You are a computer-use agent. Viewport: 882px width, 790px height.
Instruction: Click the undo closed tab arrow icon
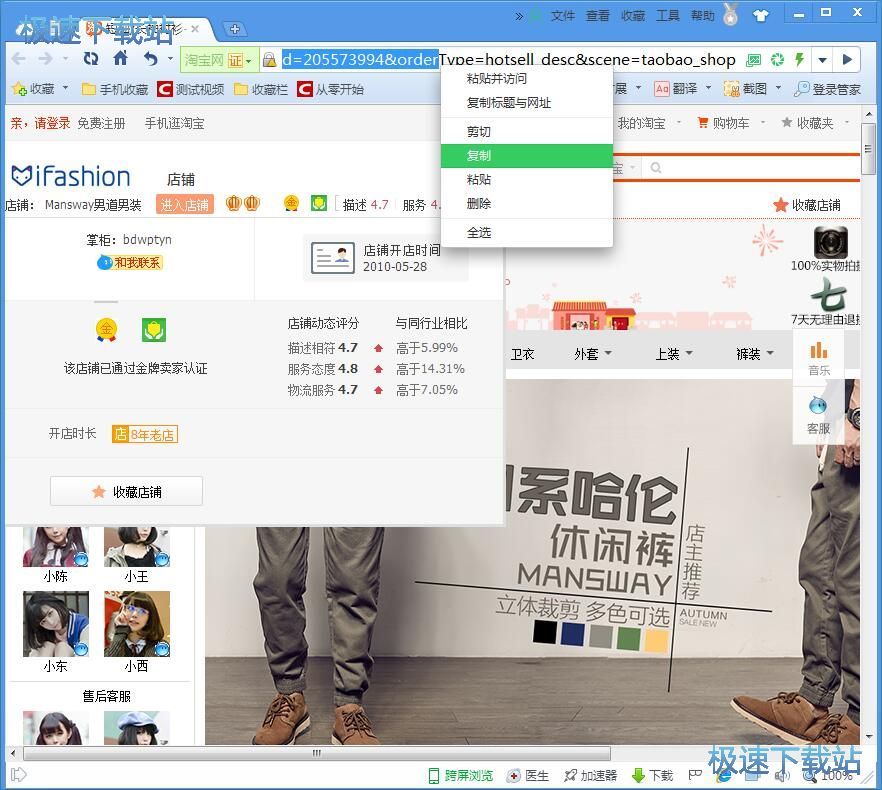coord(151,60)
